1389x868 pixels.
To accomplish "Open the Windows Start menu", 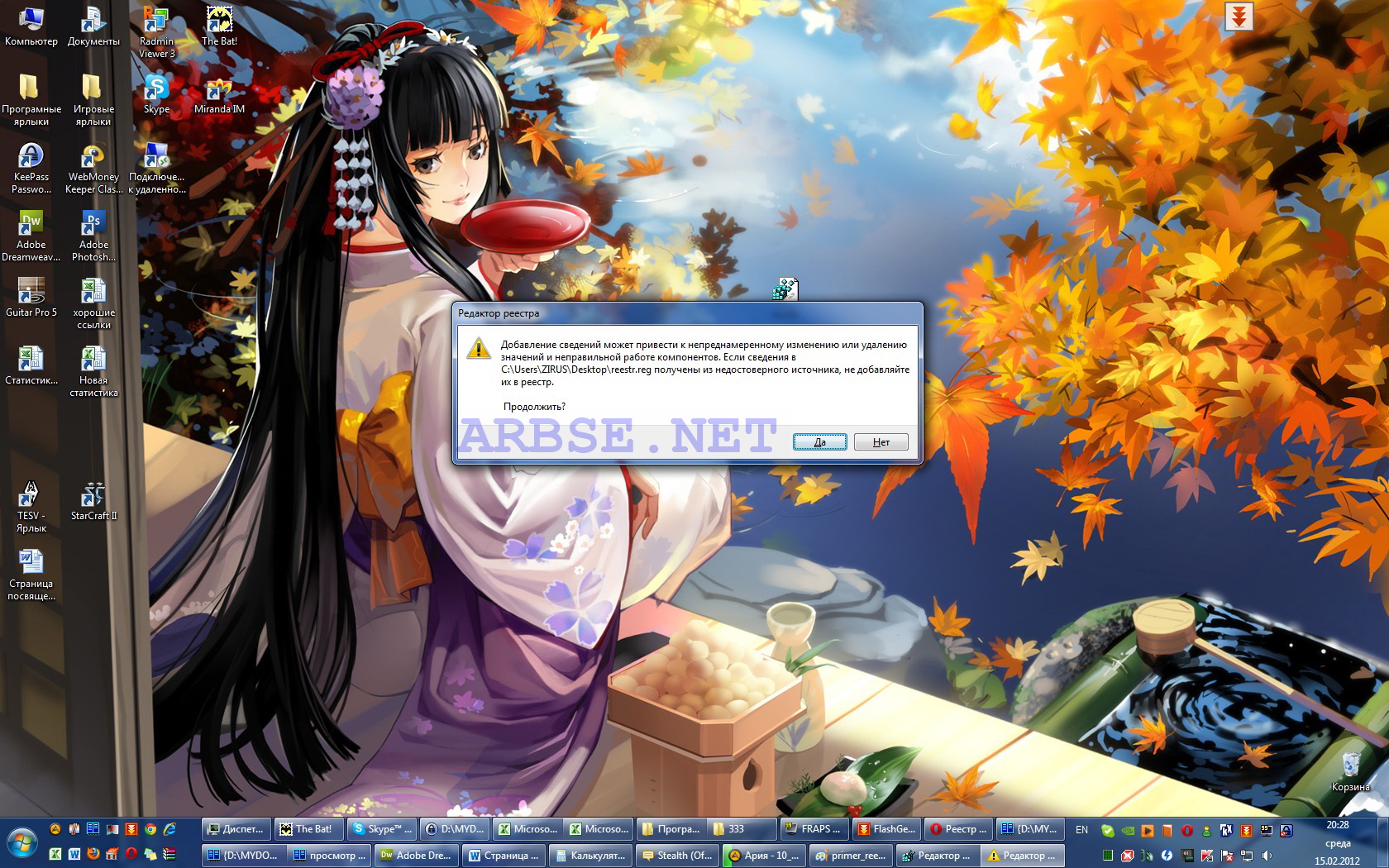I will coord(22,842).
